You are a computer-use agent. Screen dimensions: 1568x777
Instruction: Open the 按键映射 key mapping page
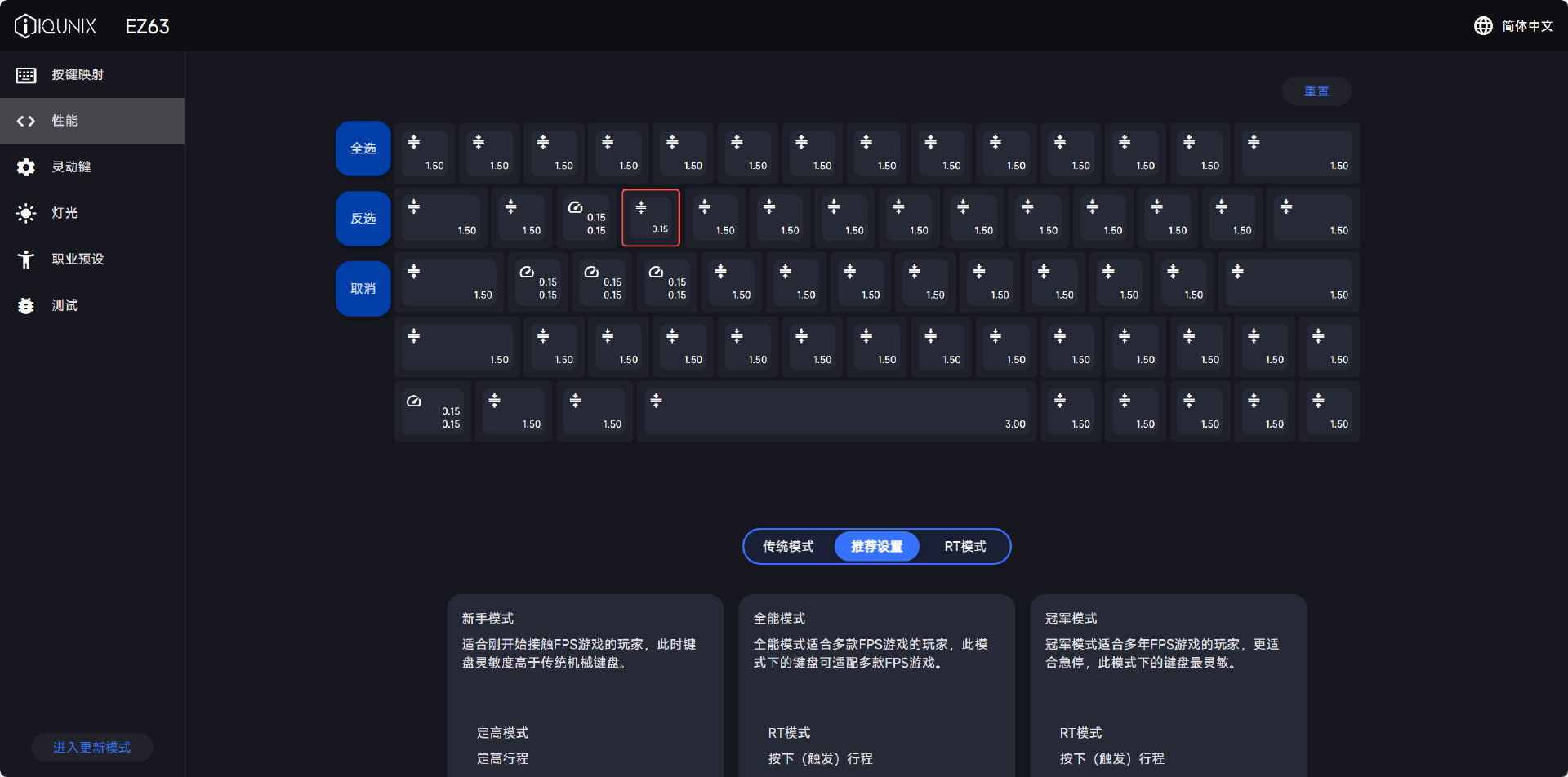click(x=92, y=75)
